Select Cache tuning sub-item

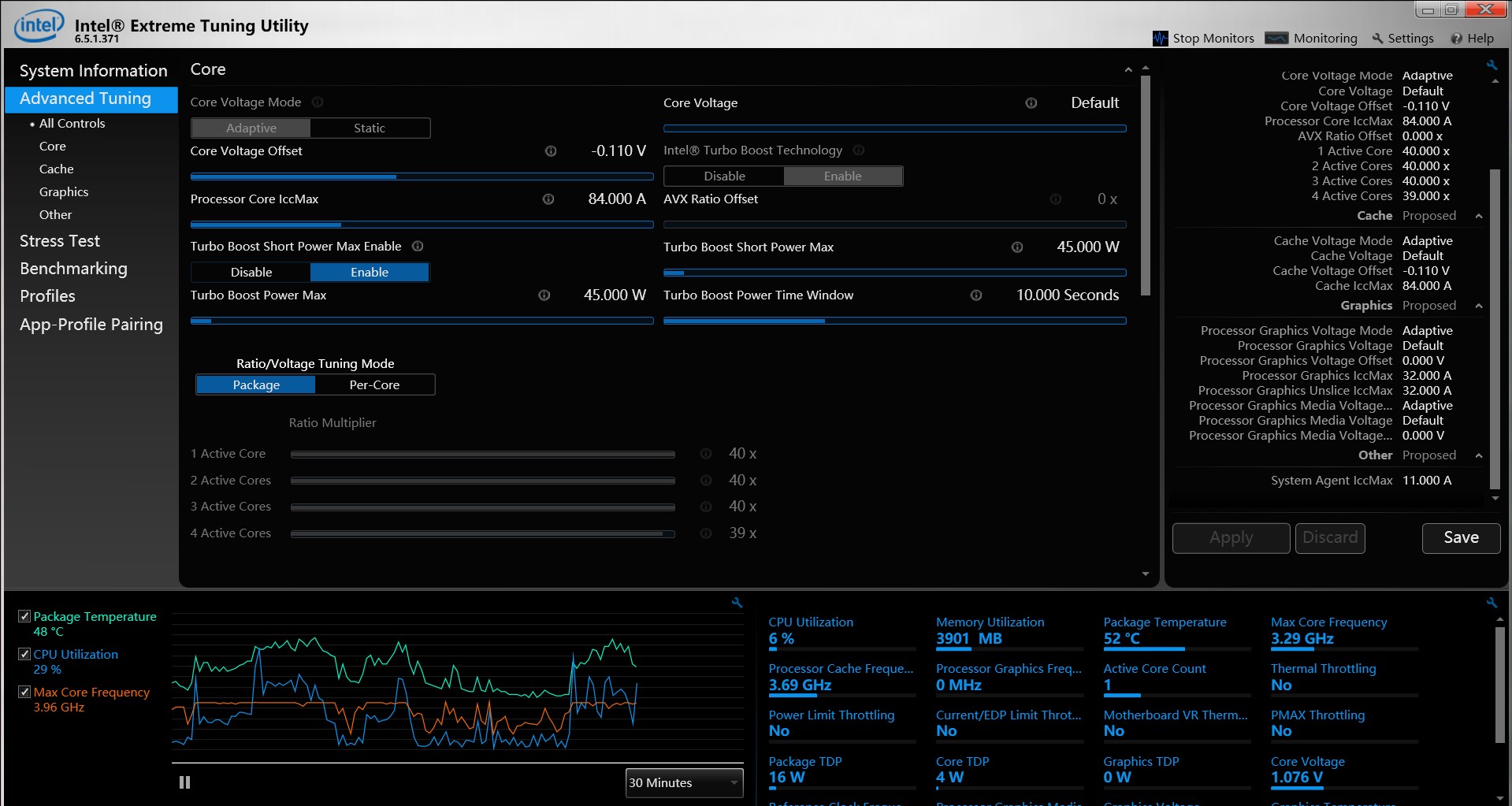(x=57, y=169)
